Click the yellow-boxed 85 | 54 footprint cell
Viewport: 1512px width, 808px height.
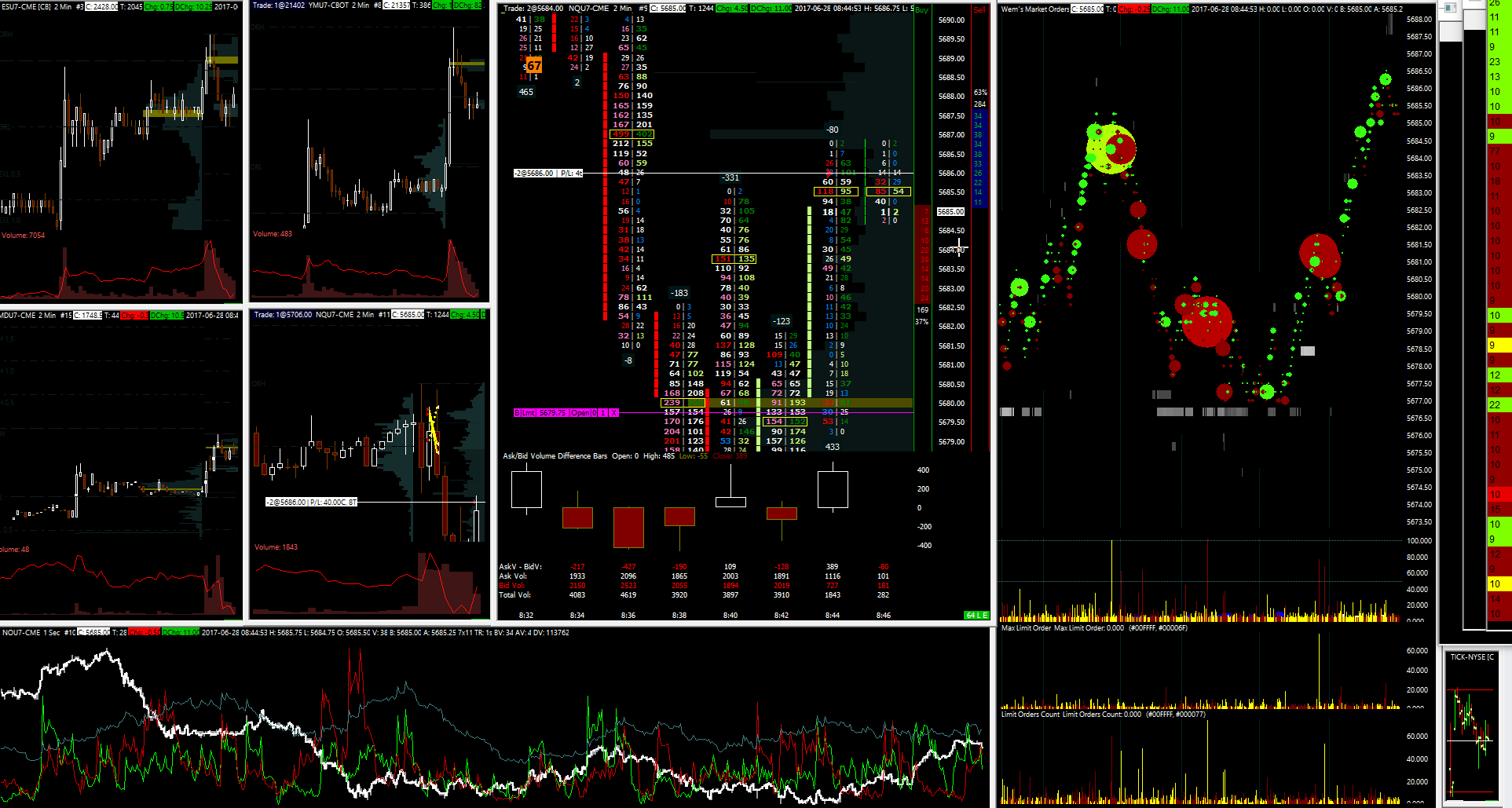(888, 192)
